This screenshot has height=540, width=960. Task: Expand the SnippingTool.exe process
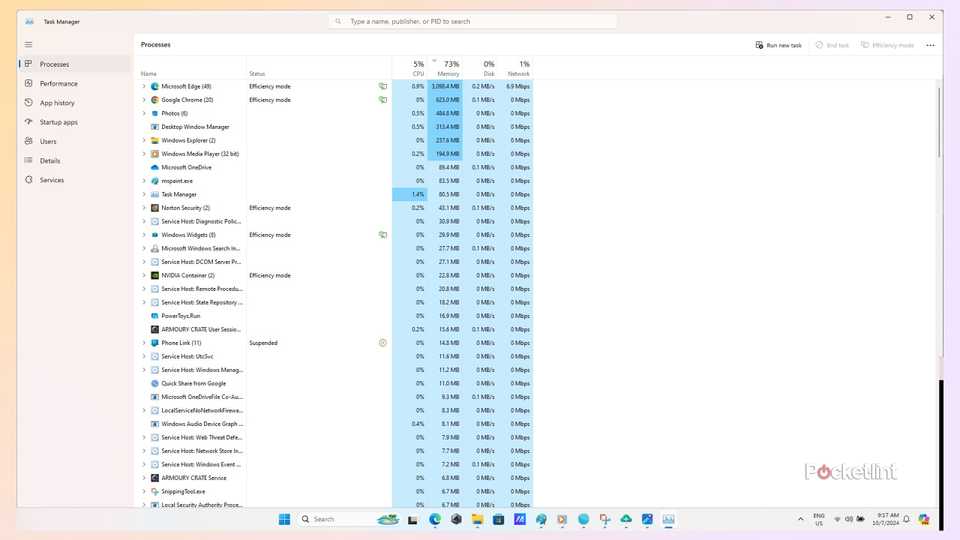144,491
